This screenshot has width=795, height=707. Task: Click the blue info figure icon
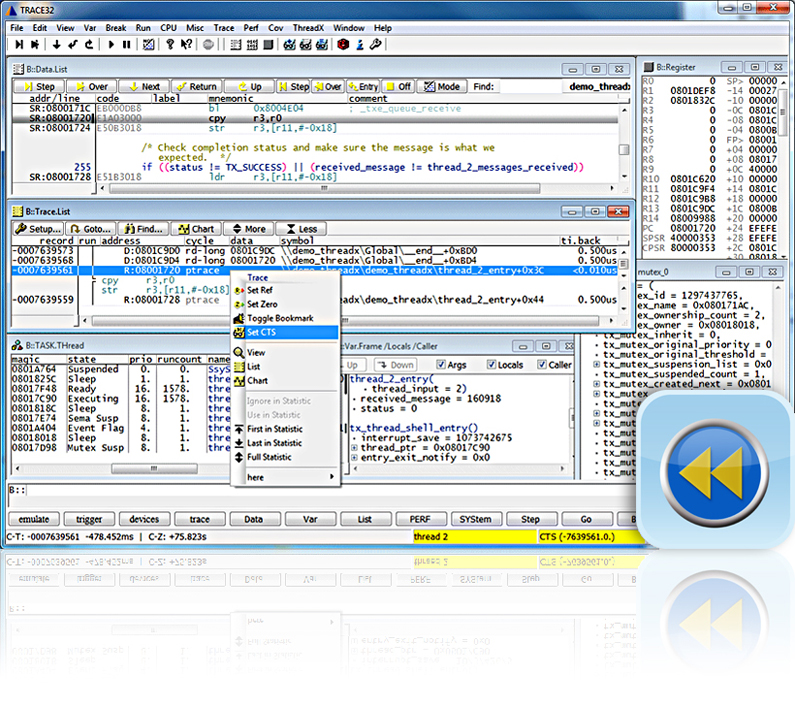359,45
